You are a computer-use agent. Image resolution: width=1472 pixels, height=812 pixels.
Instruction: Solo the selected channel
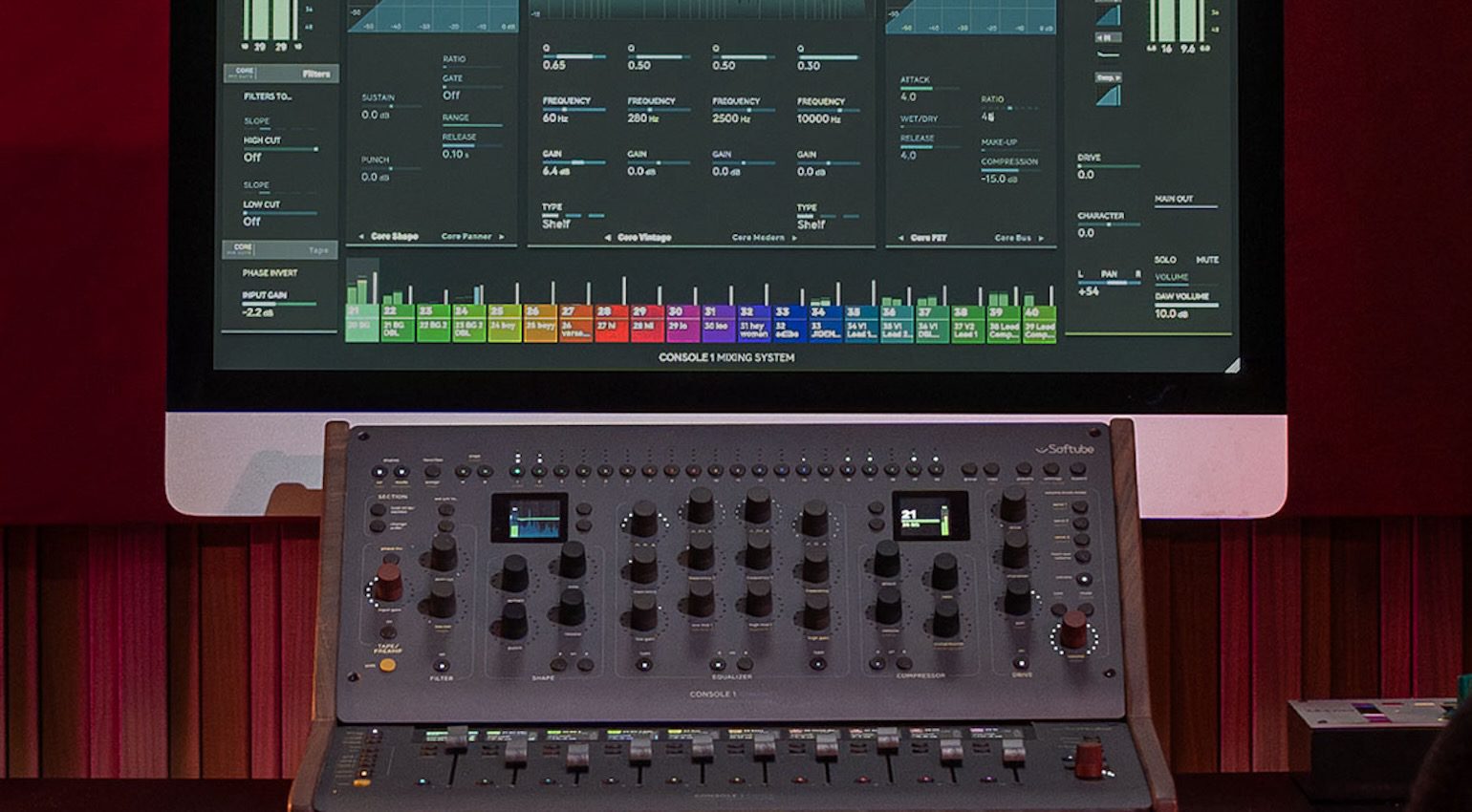click(x=1164, y=260)
